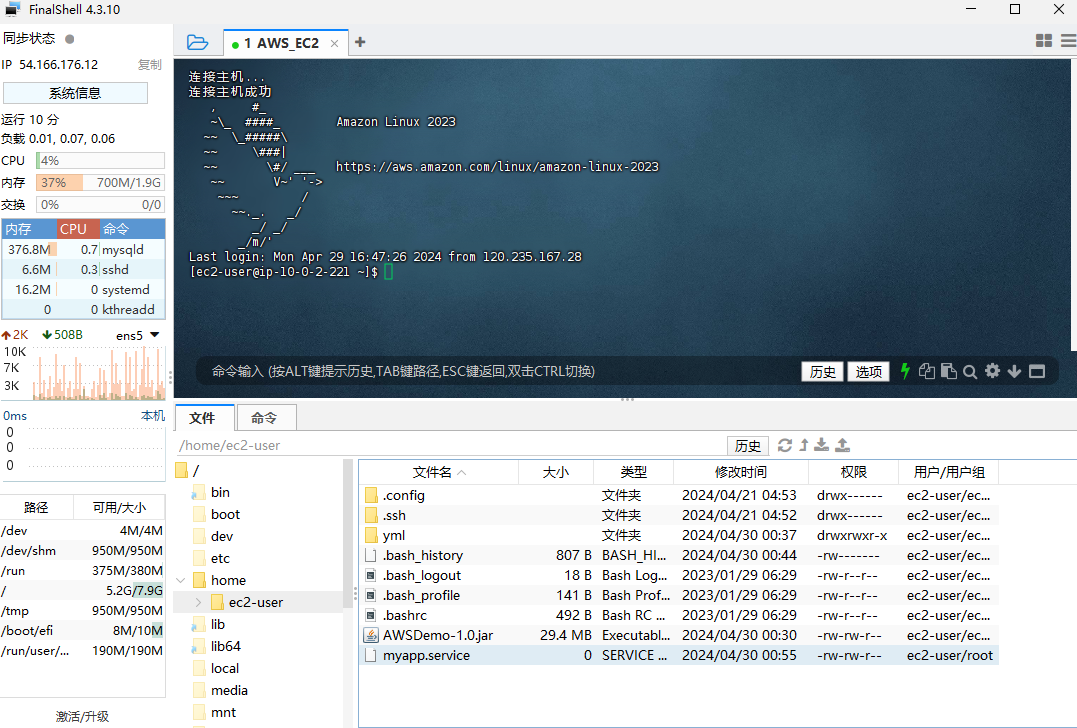Select the .ssh folder row
The image size is (1077, 728).
click(x=679, y=515)
